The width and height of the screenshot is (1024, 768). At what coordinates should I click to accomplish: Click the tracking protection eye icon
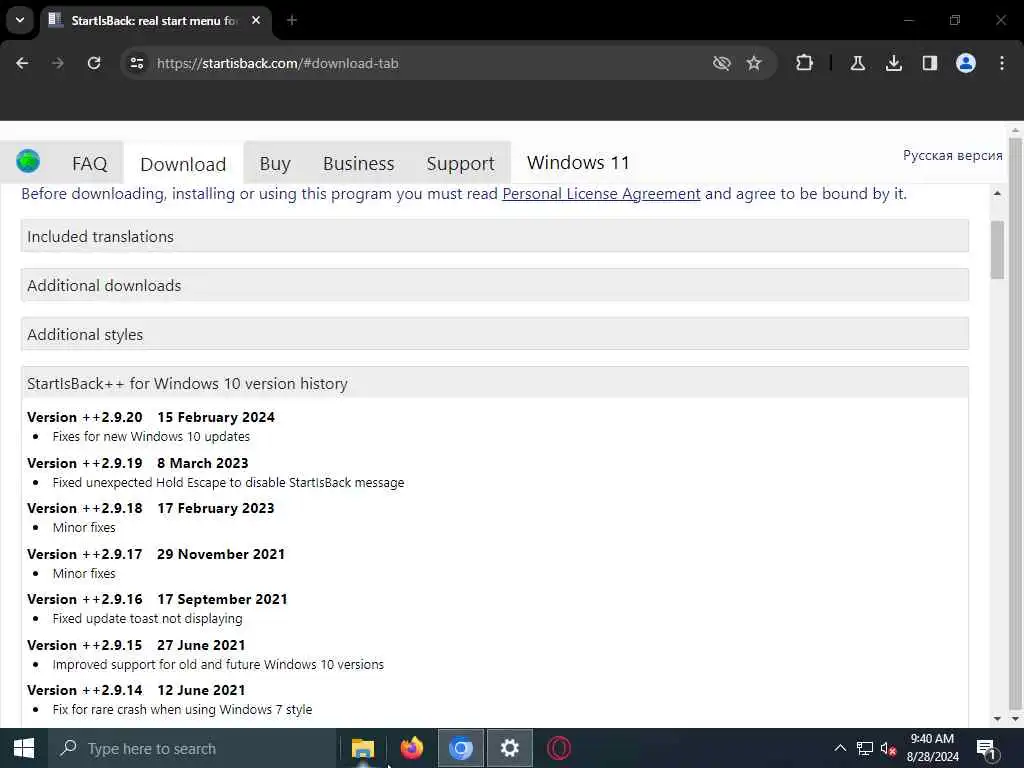tap(722, 63)
